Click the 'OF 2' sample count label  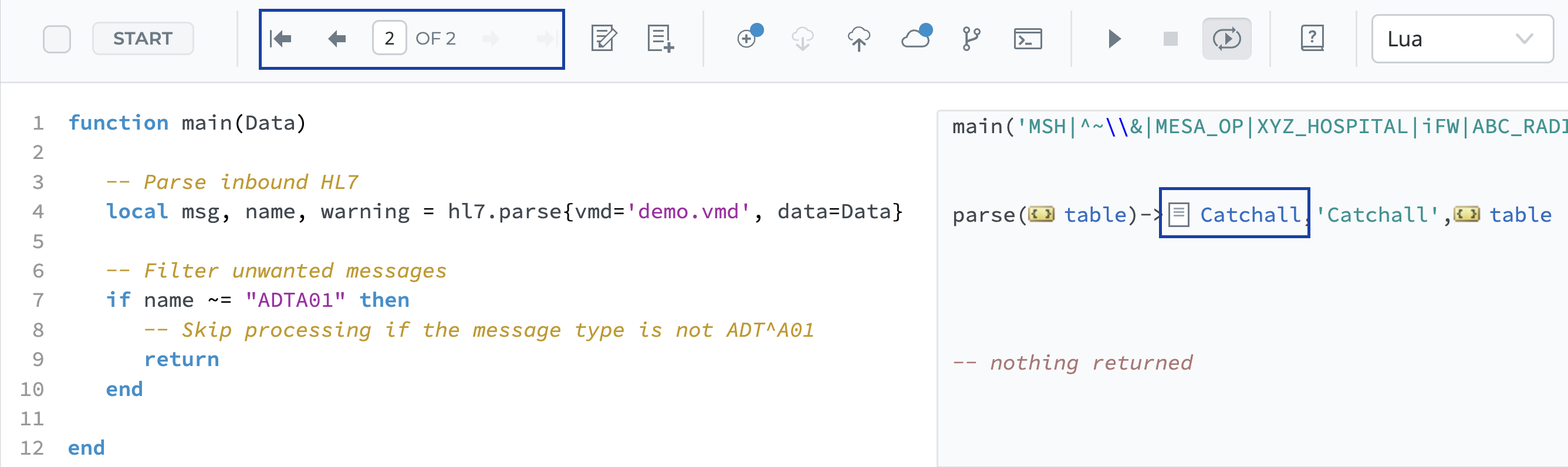pos(435,39)
